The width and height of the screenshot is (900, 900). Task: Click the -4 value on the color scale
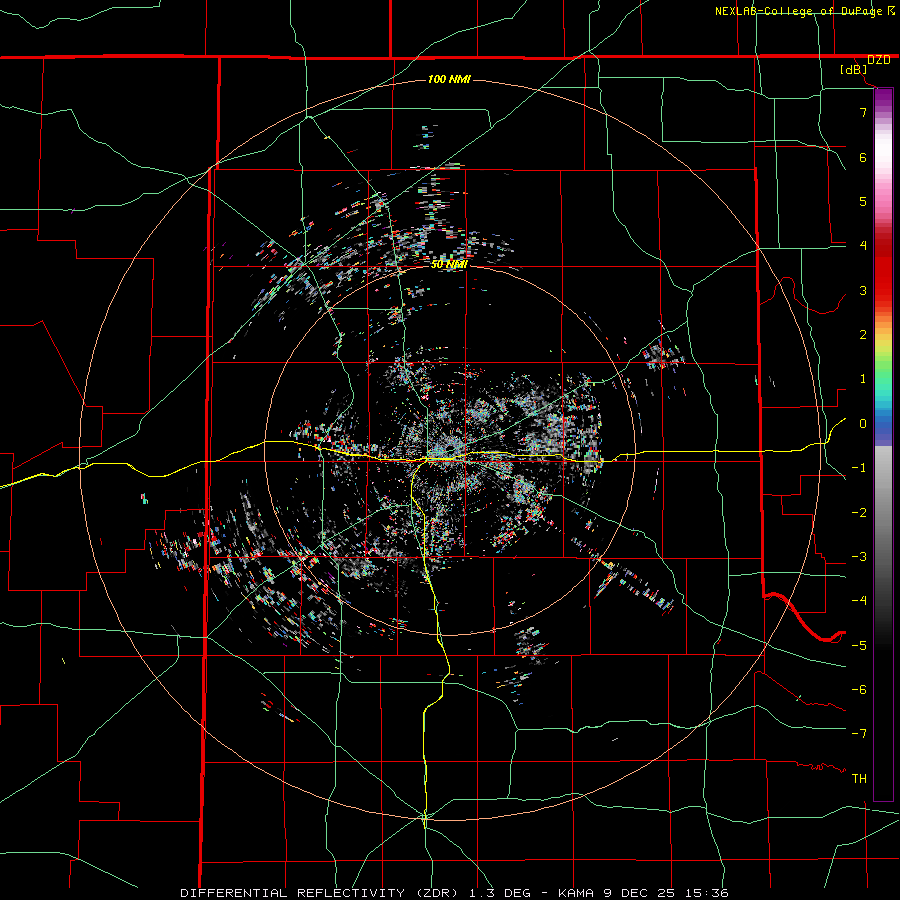pyautogui.click(x=859, y=601)
